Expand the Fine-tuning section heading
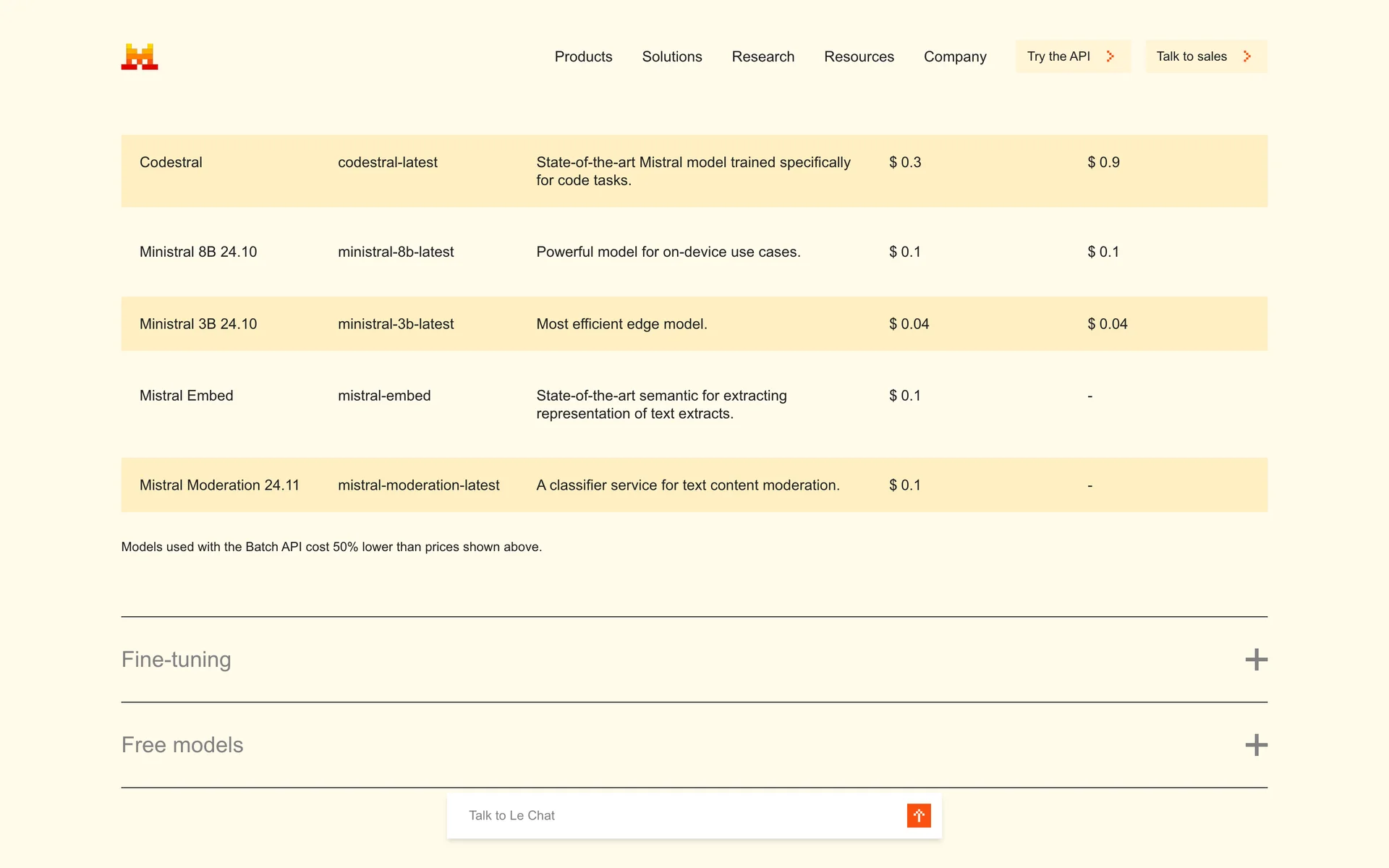Screen dimensions: 1389x868 pos(177,659)
